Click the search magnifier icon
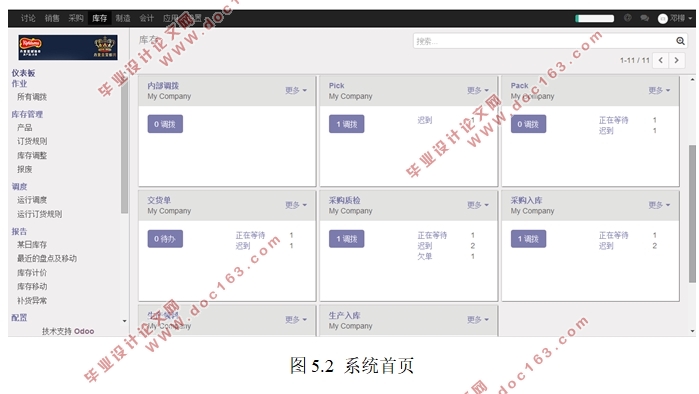 click(x=680, y=41)
